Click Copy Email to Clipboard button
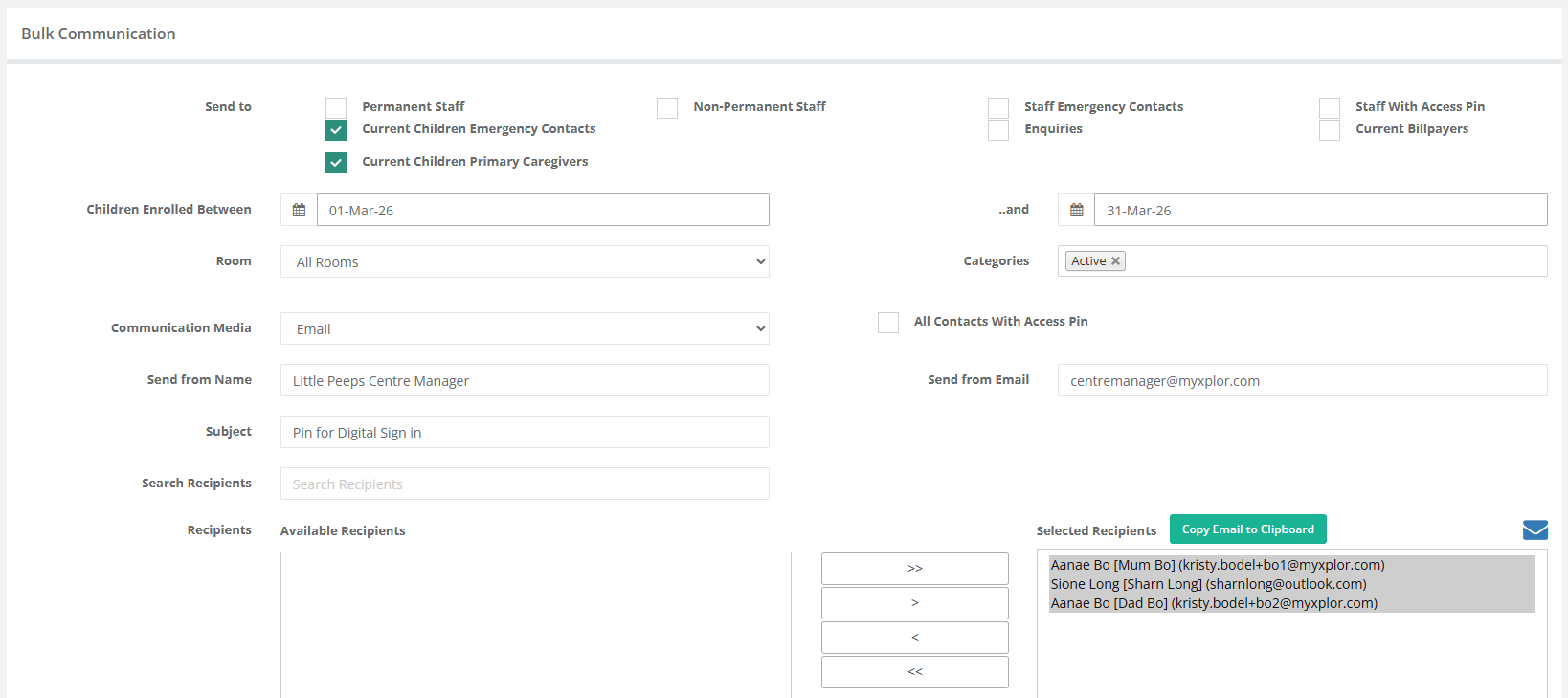This screenshot has height=698, width=1568. click(x=1247, y=529)
